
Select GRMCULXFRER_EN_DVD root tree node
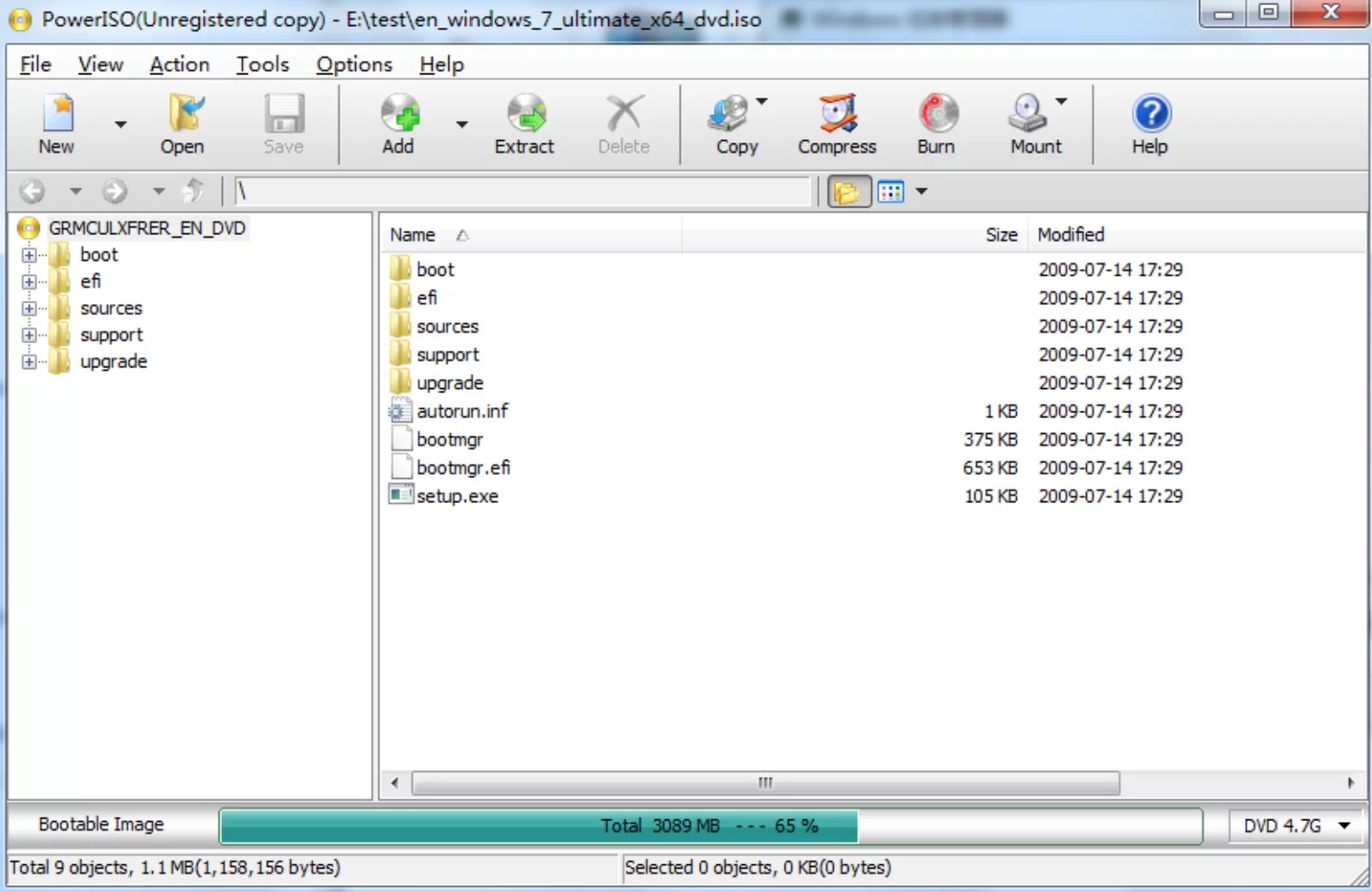[147, 228]
